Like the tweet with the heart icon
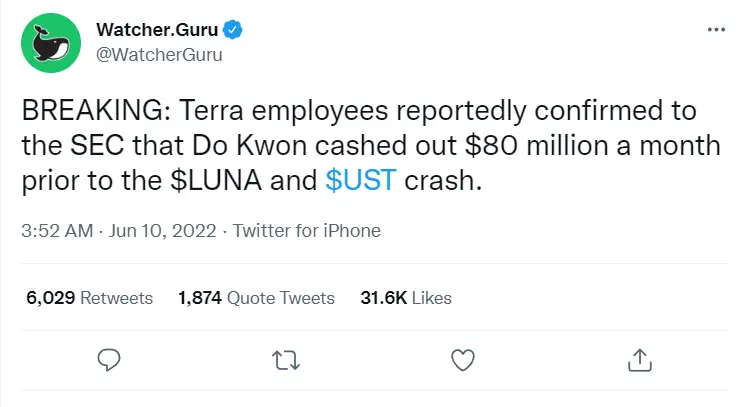The height and width of the screenshot is (407, 745). pos(463,360)
